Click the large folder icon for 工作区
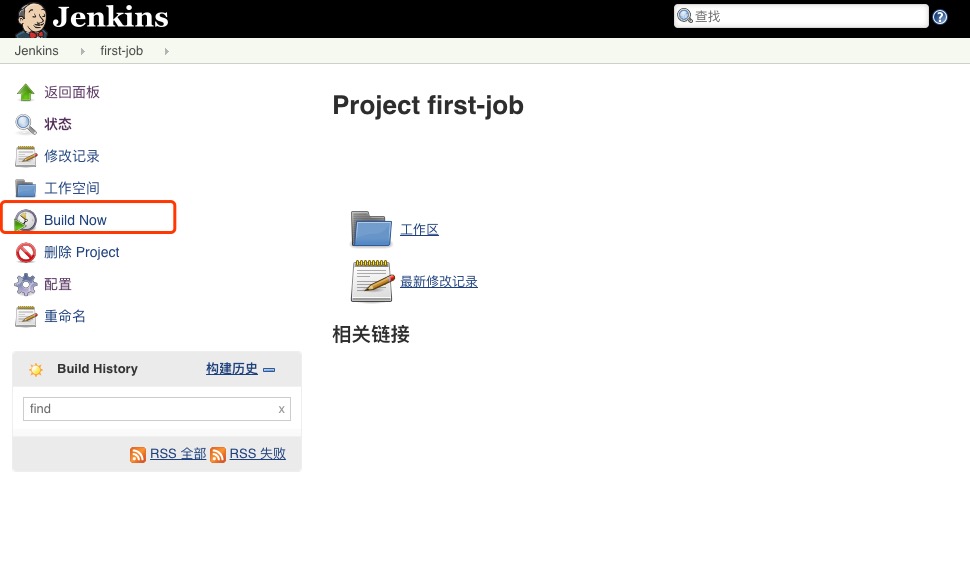The height and width of the screenshot is (566, 970). tap(371, 229)
